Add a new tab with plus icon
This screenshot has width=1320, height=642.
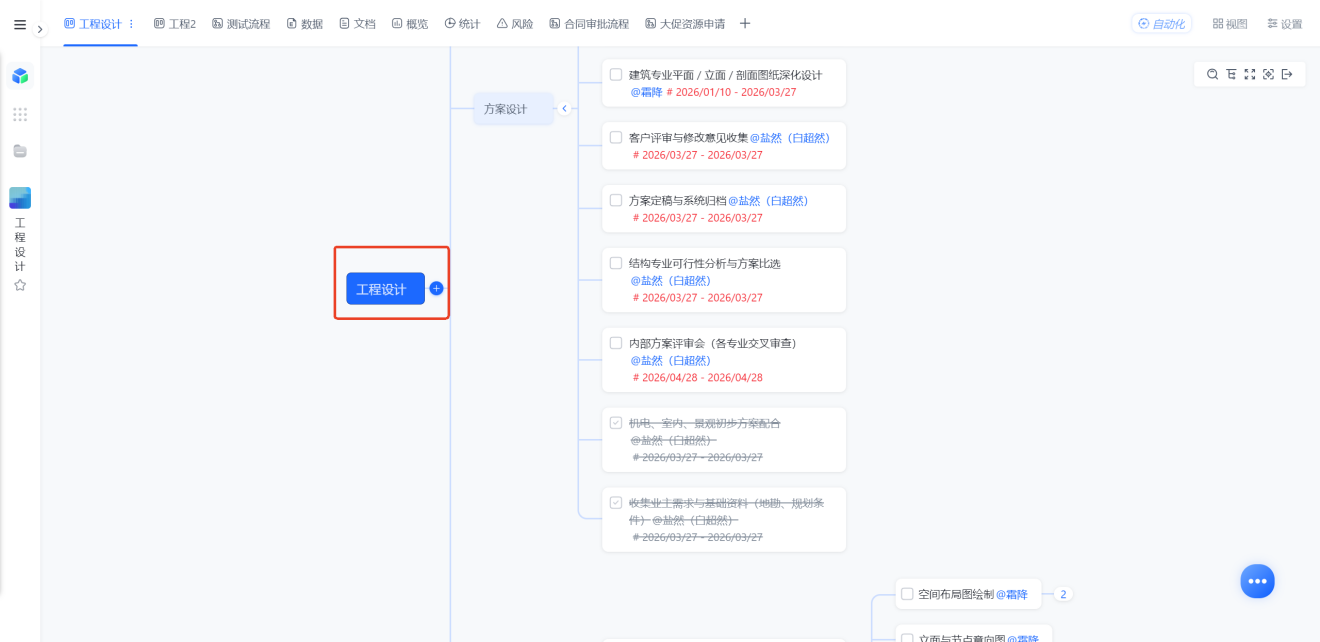744,24
